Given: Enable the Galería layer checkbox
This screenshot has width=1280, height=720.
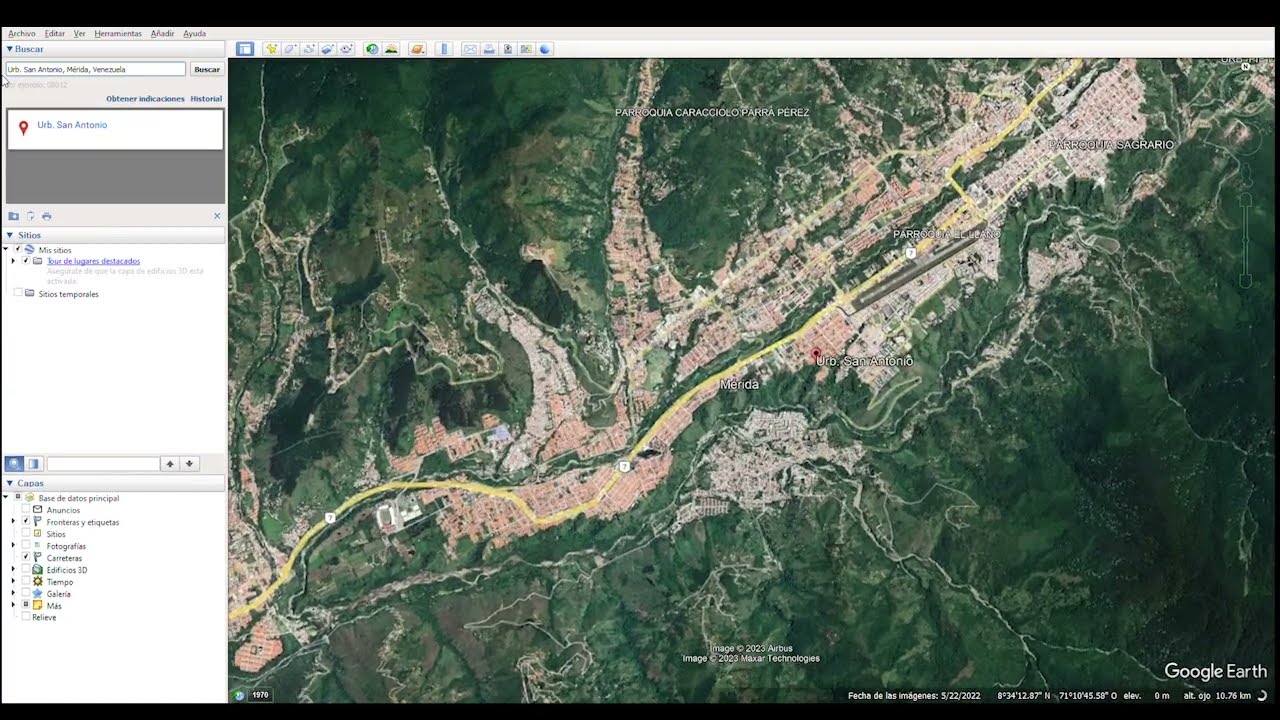Looking at the screenshot, I should coord(26,594).
